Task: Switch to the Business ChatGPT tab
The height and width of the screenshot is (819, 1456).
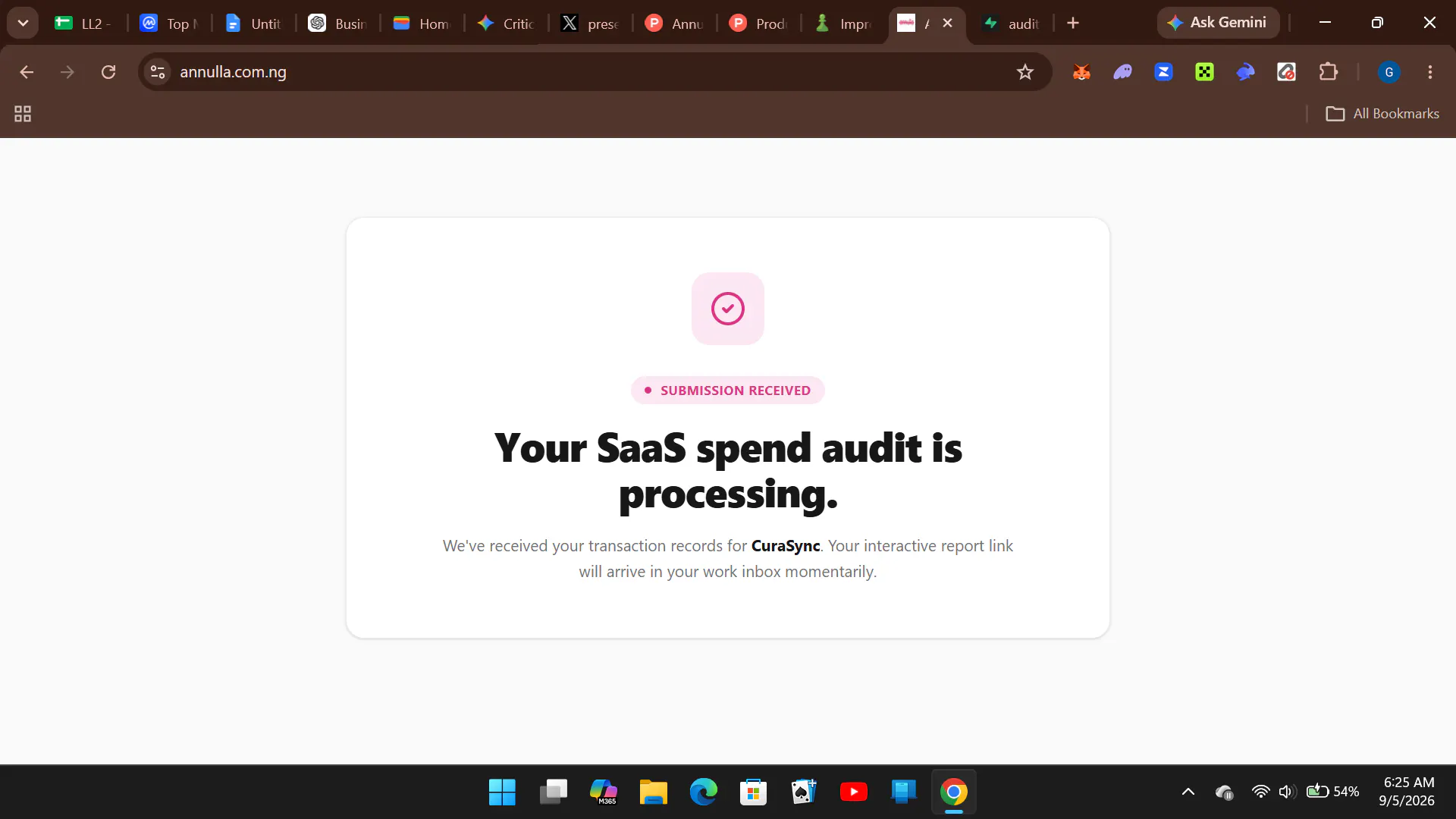Action: 338,24
